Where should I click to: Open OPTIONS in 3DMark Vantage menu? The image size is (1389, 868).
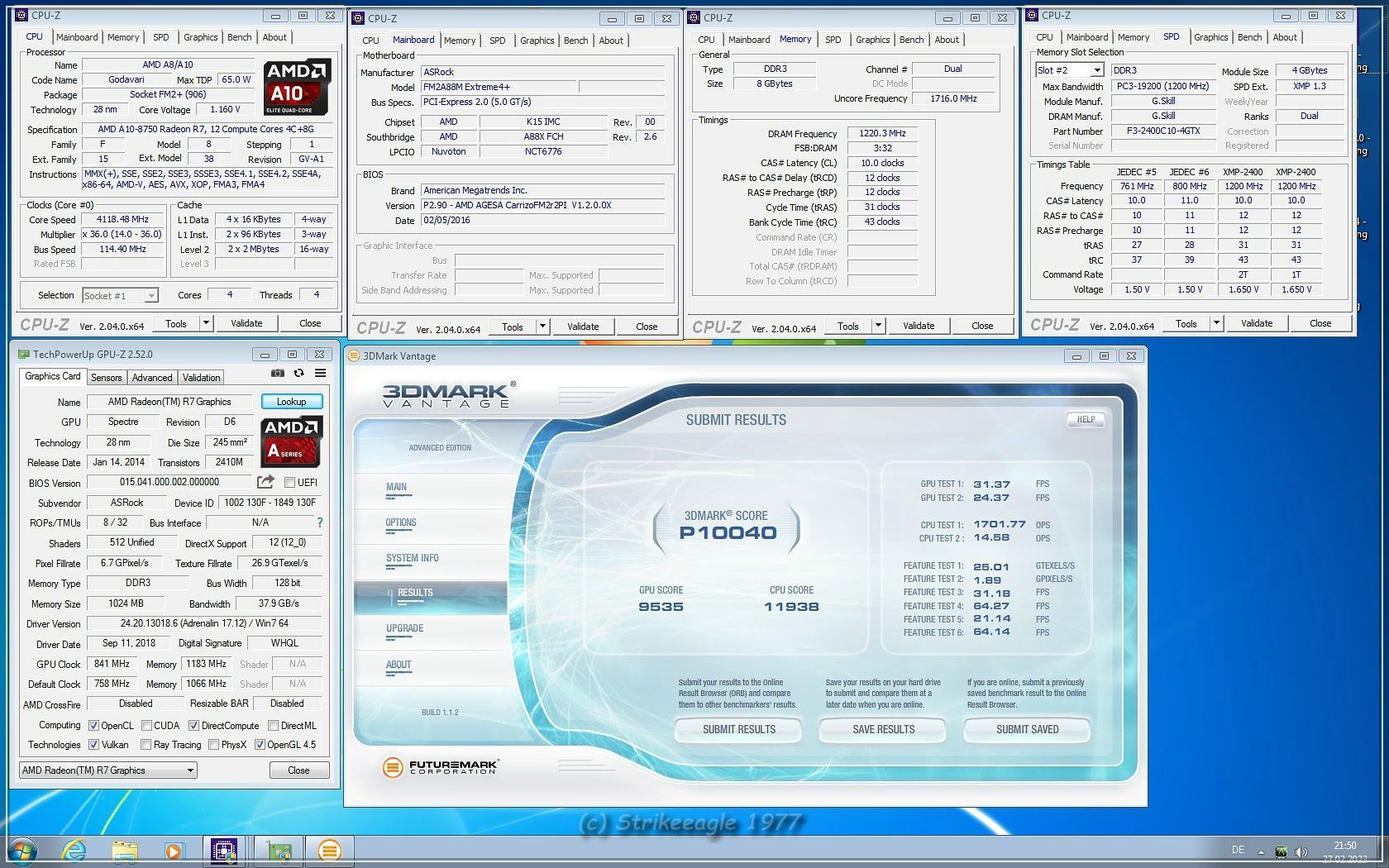point(401,522)
